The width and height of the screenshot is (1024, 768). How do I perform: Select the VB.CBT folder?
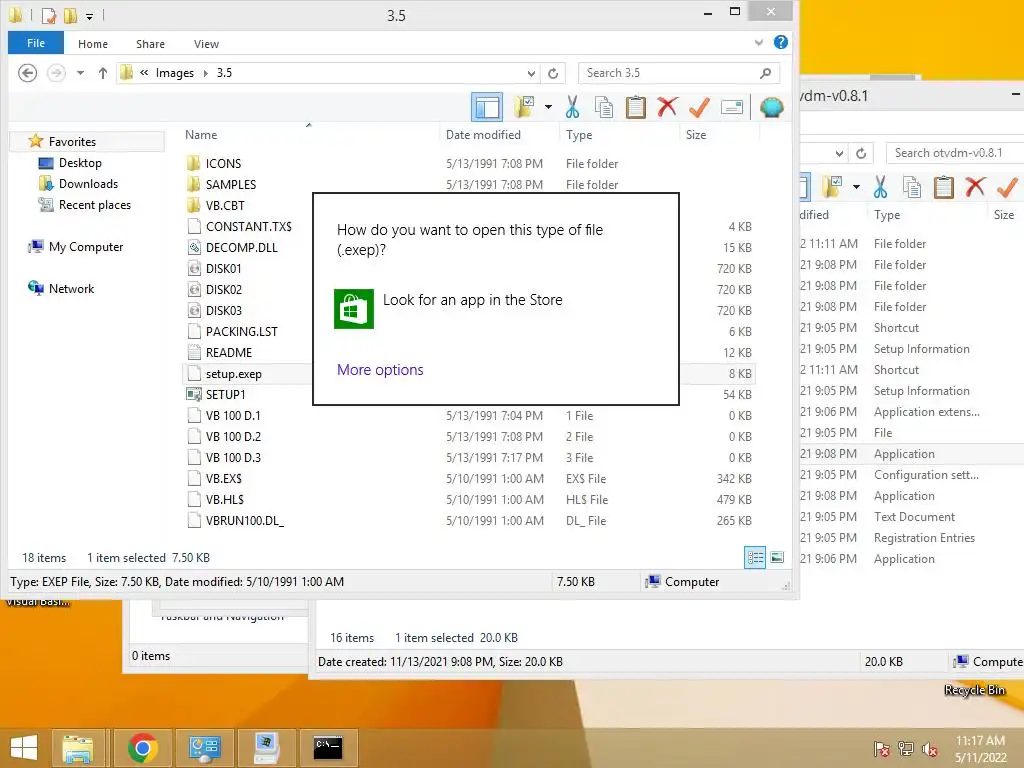point(225,205)
